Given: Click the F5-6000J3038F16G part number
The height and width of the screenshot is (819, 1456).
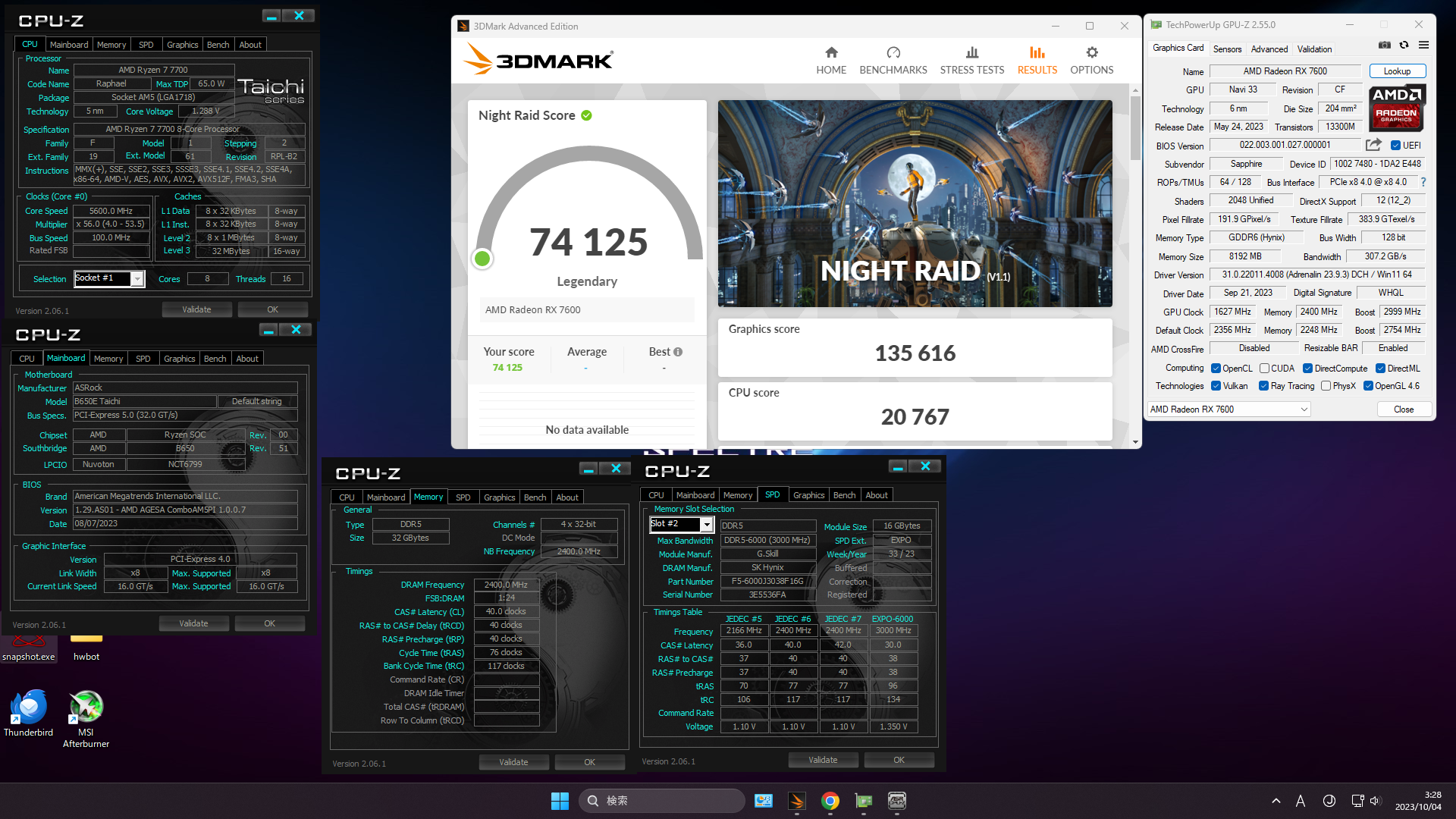Looking at the screenshot, I should [767, 582].
